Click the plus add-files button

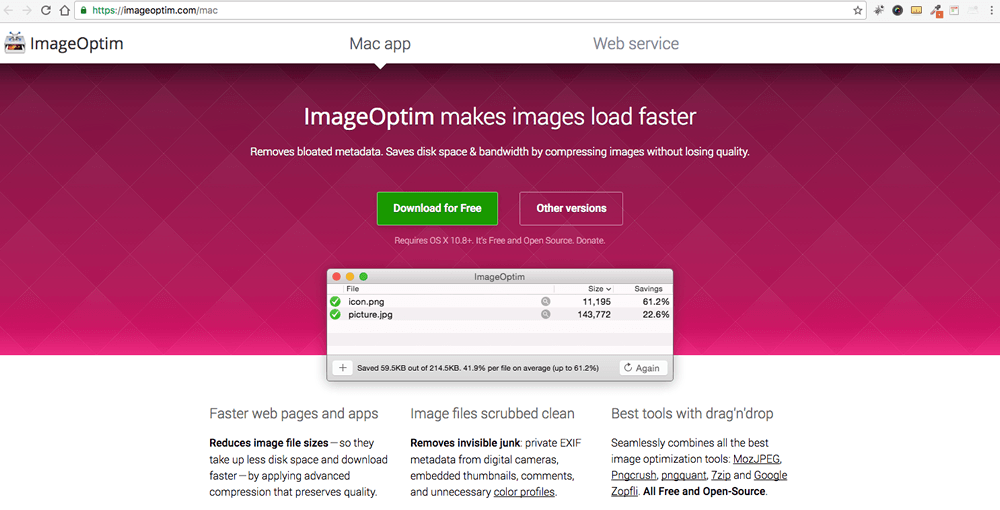(x=342, y=368)
